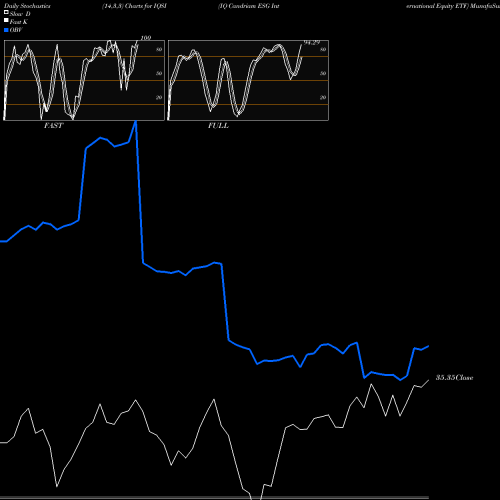Click the Fast K legend swatch
This screenshot has width=500, height=500.
(x=6, y=21)
